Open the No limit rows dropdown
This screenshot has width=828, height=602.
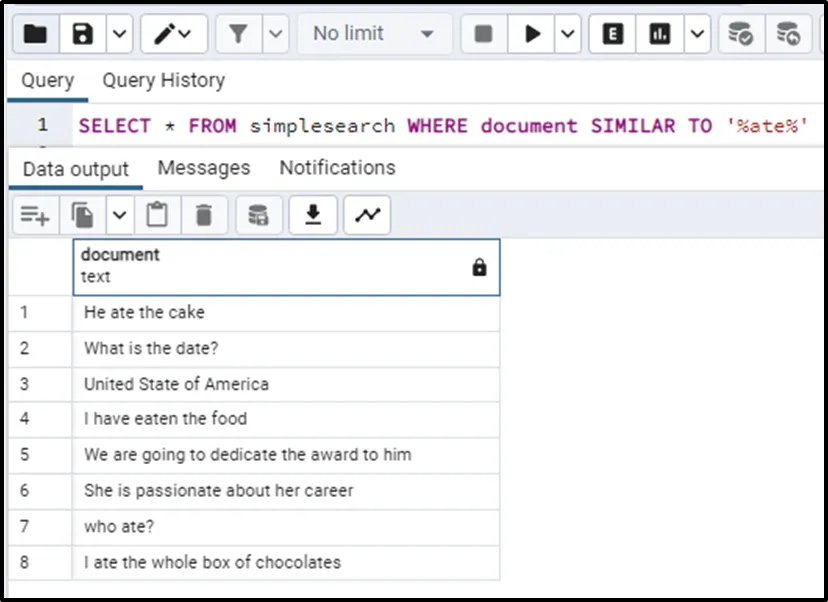click(373, 34)
